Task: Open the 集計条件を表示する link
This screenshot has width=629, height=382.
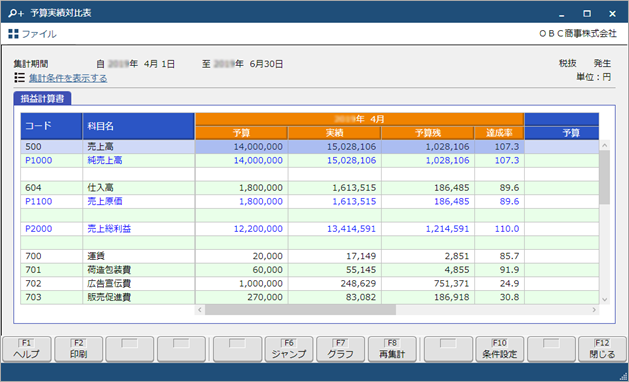Action: pyautogui.click(x=68, y=78)
